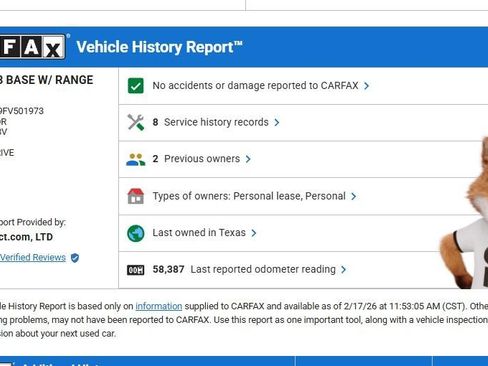
Task: Open No accidents or damage reported to CARFAX
Action: 255,86
